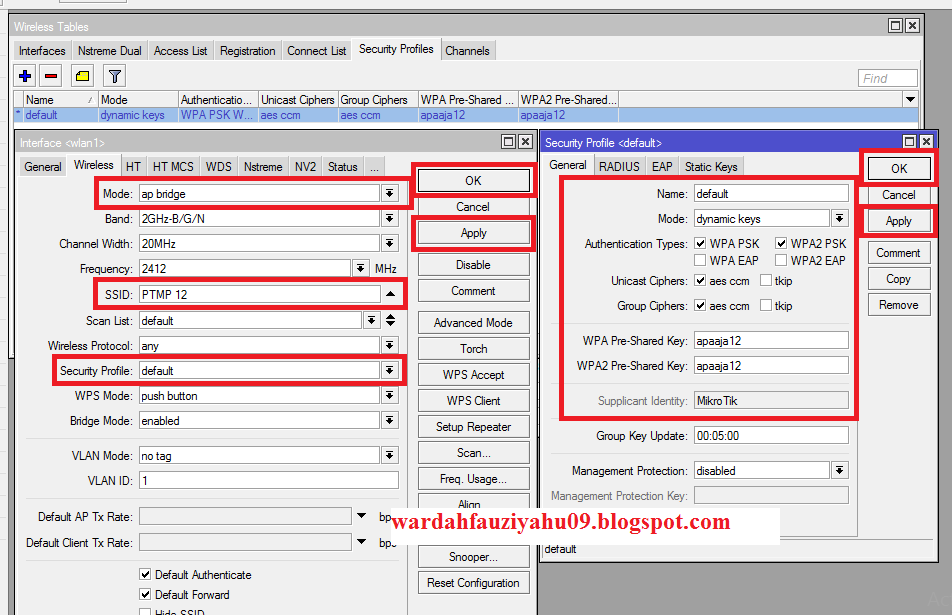The height and width of the screenshot is (615, 952).
Task: Enable the WPA EAP authentication checkbox
Action: (699, 260)
